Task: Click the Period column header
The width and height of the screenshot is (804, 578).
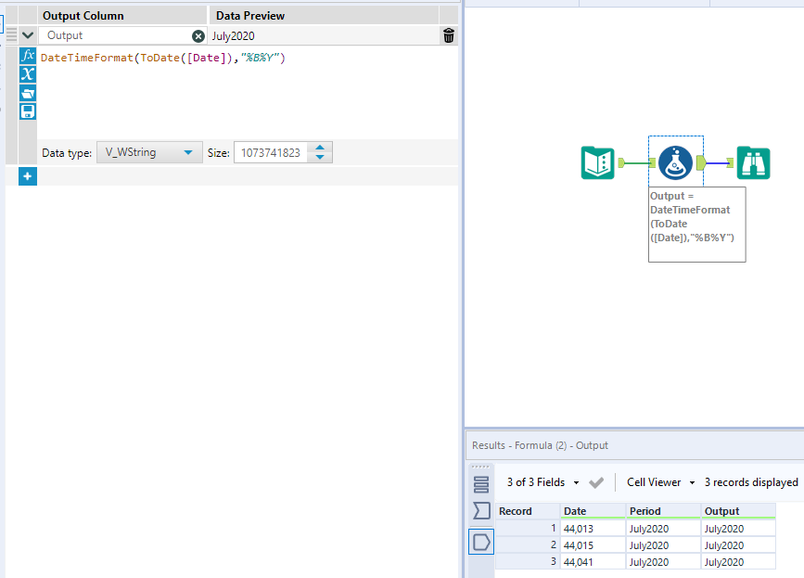Action: click(x=663, y=511)
